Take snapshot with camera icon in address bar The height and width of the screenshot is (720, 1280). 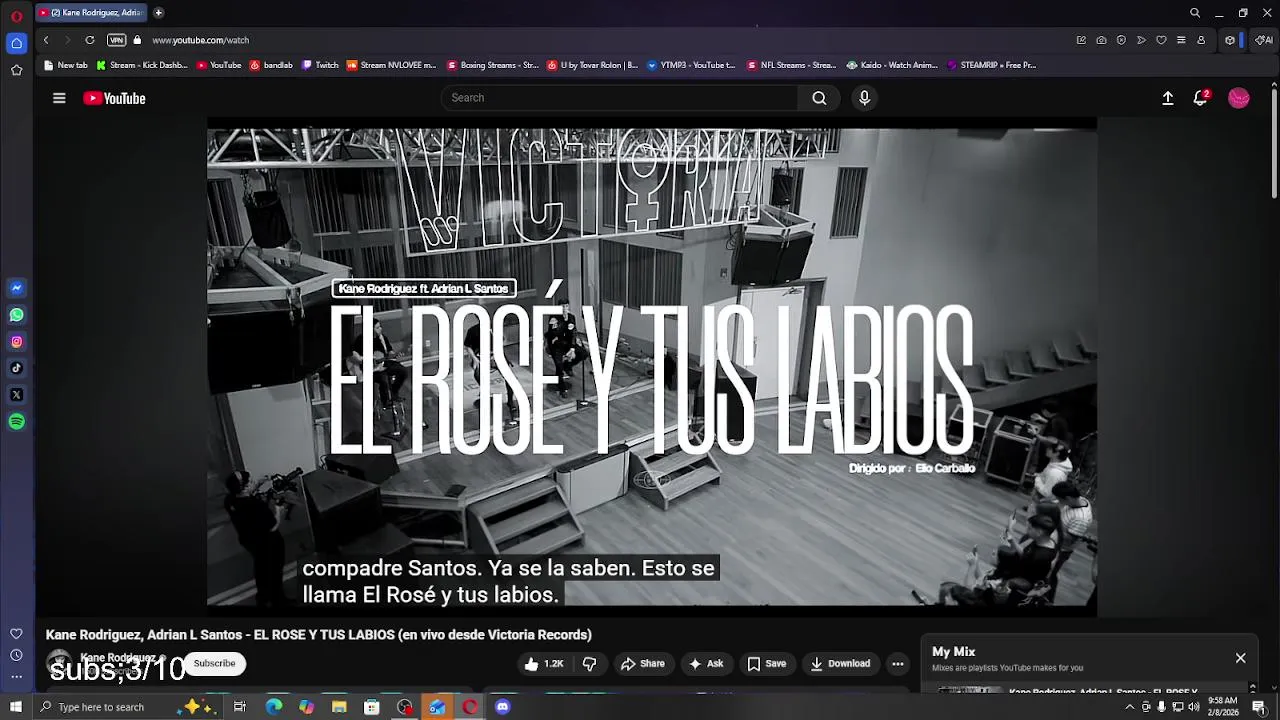click(x=1101, y=40)
